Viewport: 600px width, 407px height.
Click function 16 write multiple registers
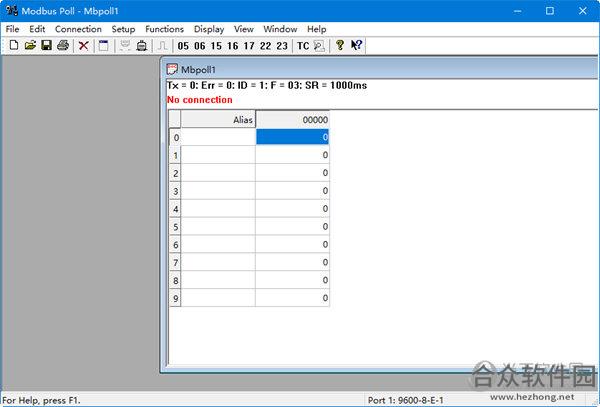coord(233,46)
